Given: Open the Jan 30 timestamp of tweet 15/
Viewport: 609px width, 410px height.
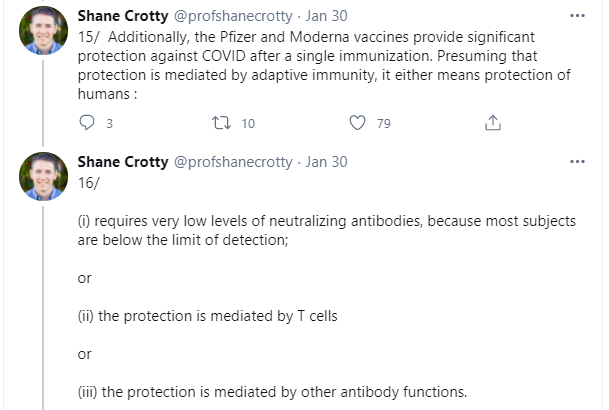Looking at the screenshot, I should [x=326, y=17].
